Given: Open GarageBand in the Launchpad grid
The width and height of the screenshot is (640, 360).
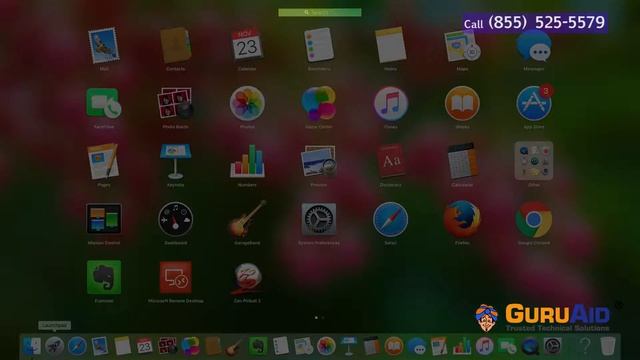Looking at the screenshot, I should coord(247,219).
